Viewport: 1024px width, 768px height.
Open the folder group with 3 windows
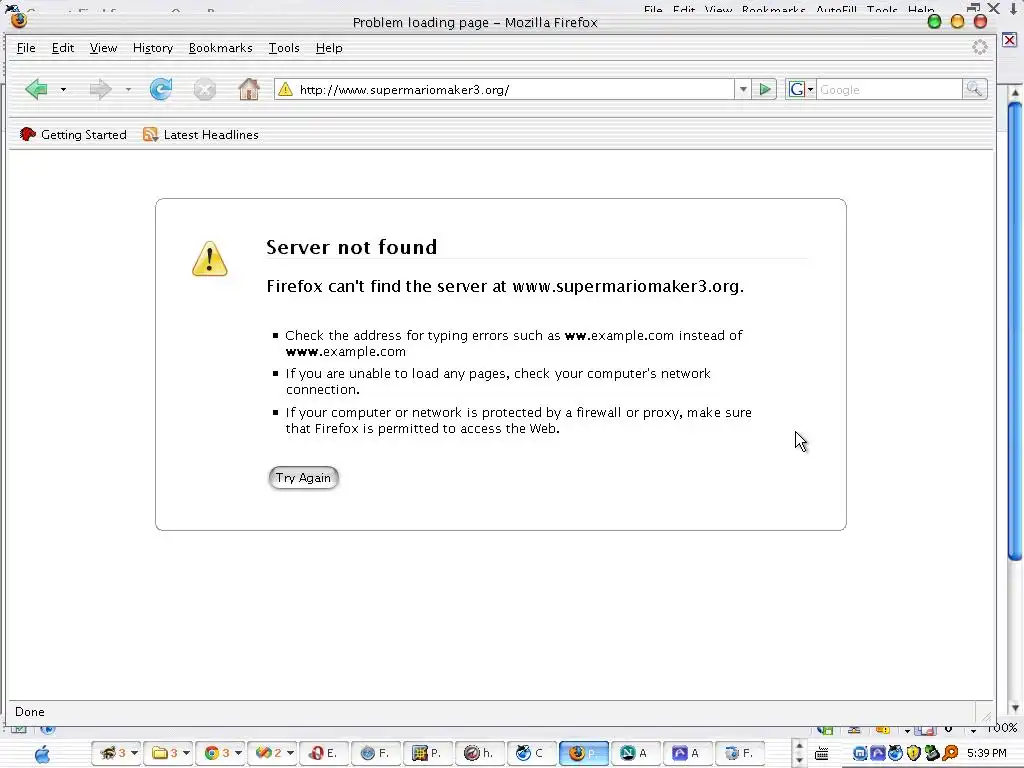tap(168, 753)
